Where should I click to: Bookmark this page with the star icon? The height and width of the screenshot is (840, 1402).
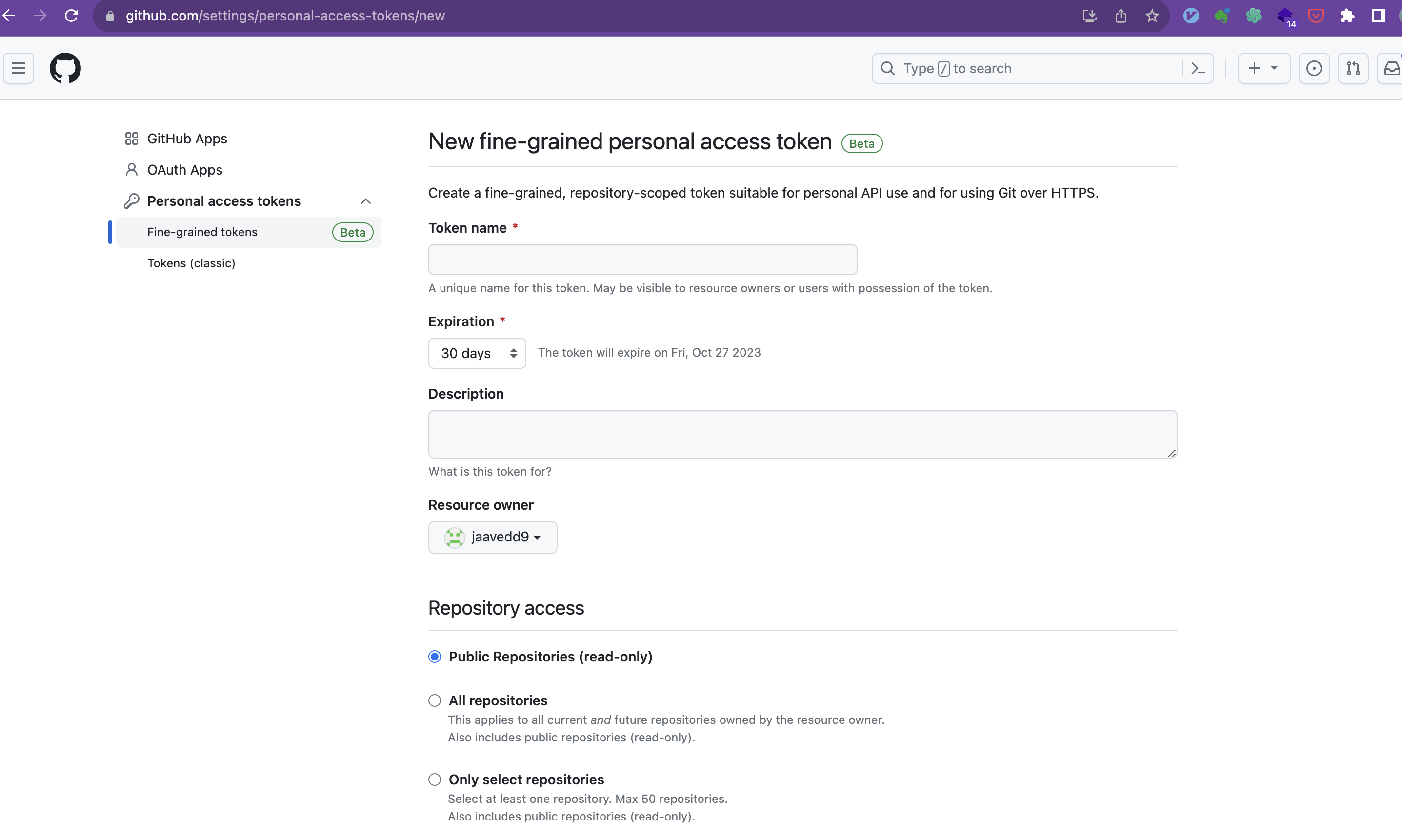(1152, 16)
